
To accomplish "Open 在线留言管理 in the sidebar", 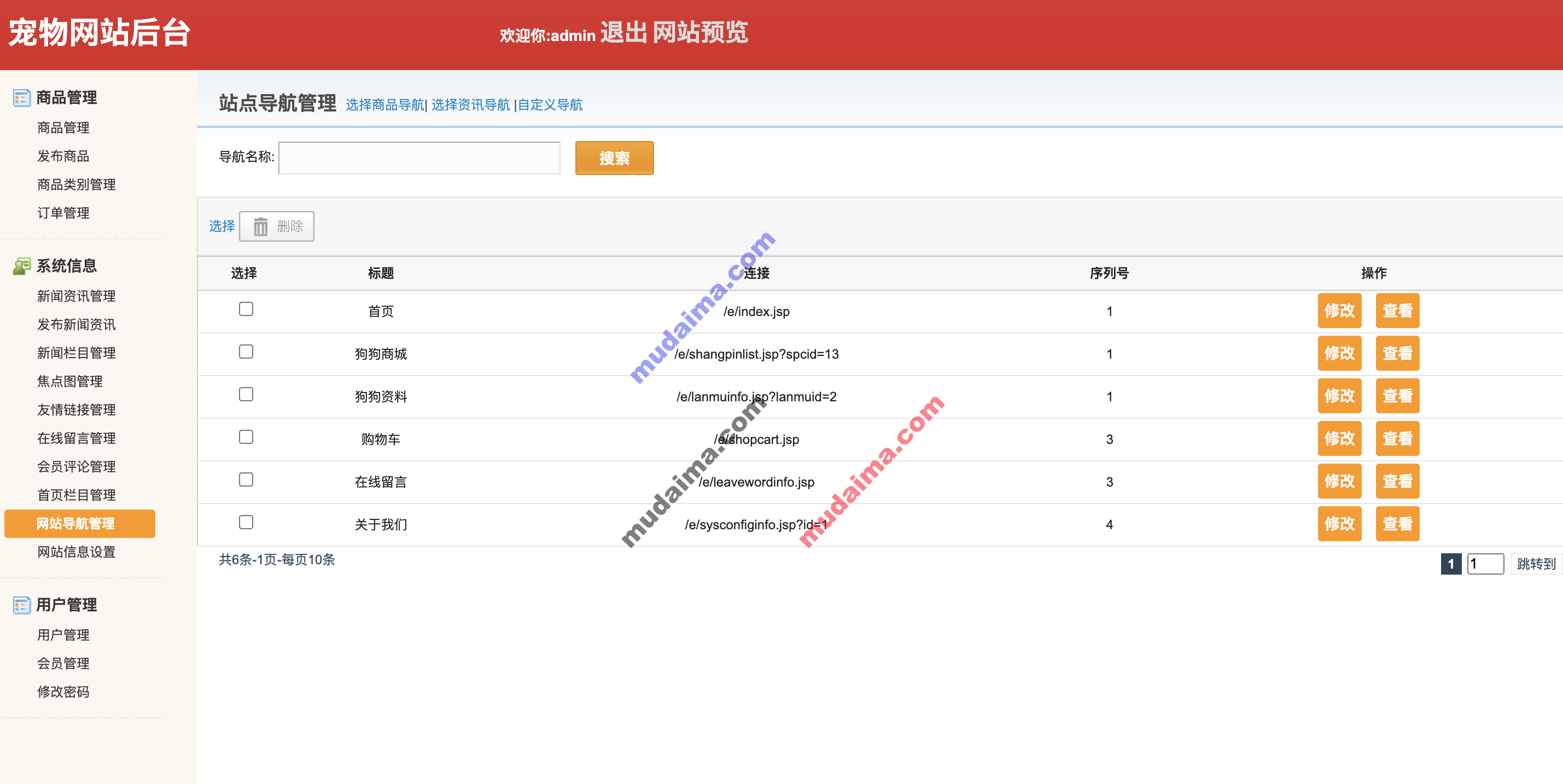I will pos(77,438).
